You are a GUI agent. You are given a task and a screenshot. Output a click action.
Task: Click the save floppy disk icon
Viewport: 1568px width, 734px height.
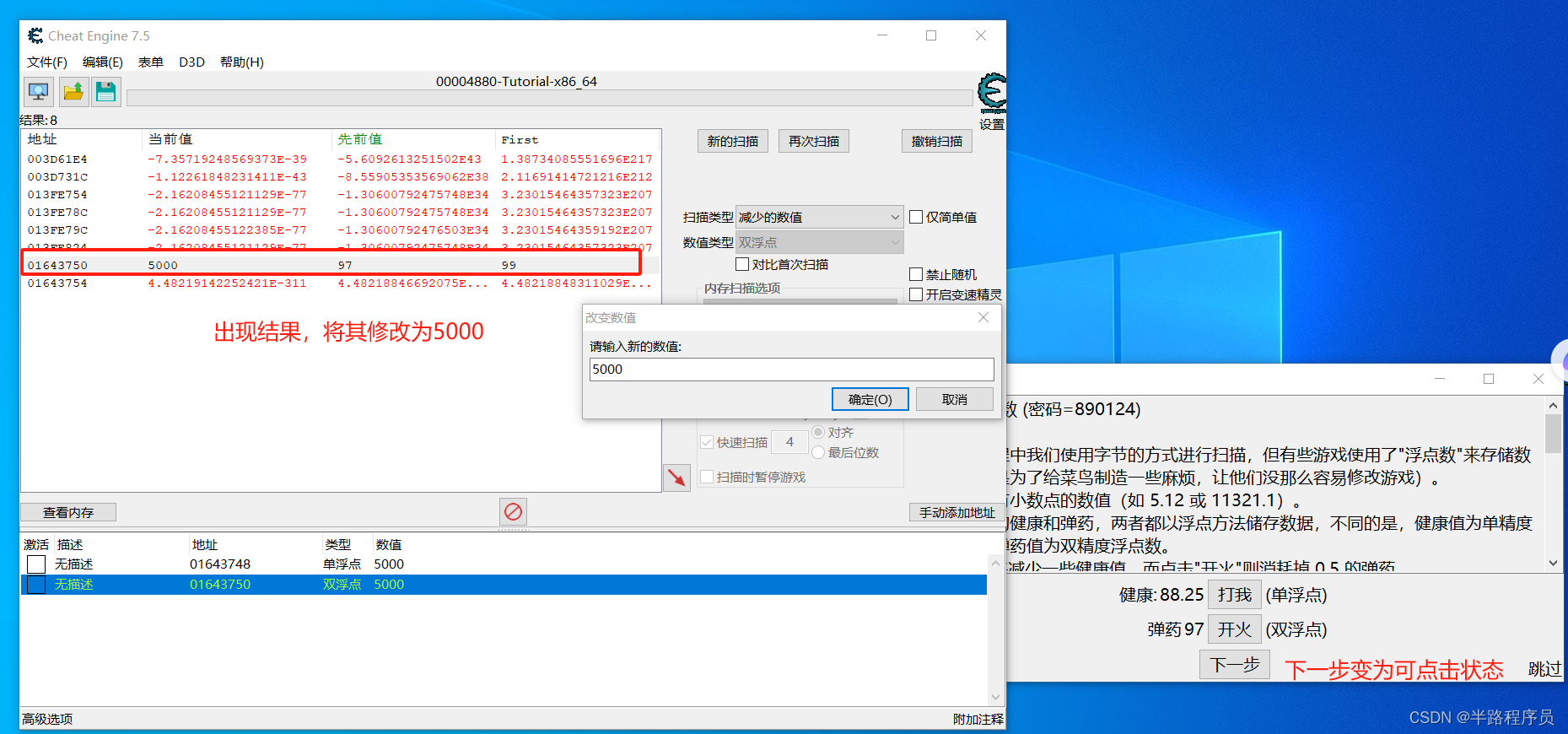(106, 92)
